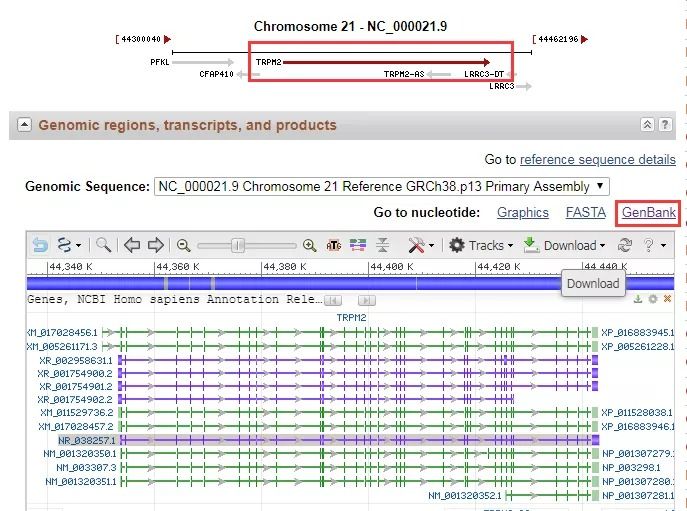Zoom to sequence level (ATG icon)
Image resolution: width=687 pixels, height=511 pixels.
(334, 245)
